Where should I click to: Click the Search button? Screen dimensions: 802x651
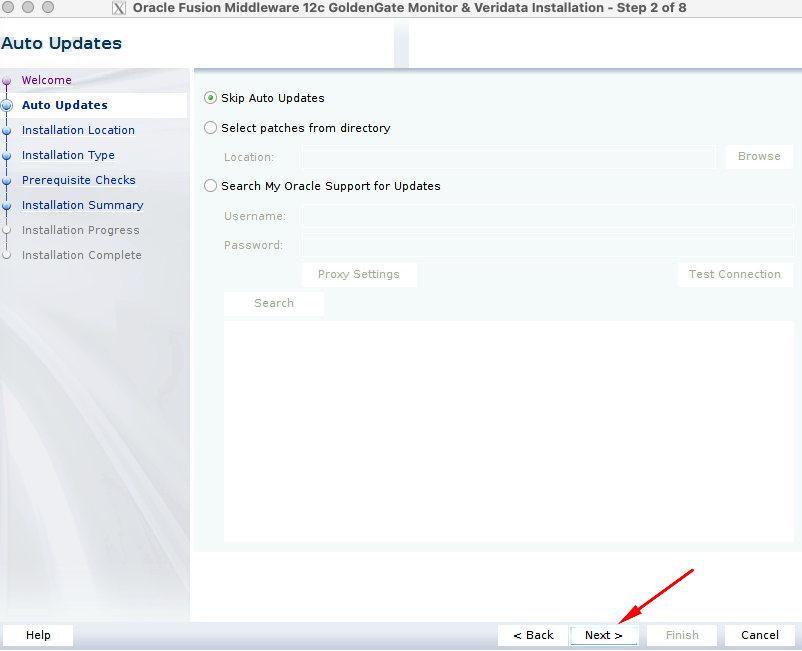[x=274, y=303]
